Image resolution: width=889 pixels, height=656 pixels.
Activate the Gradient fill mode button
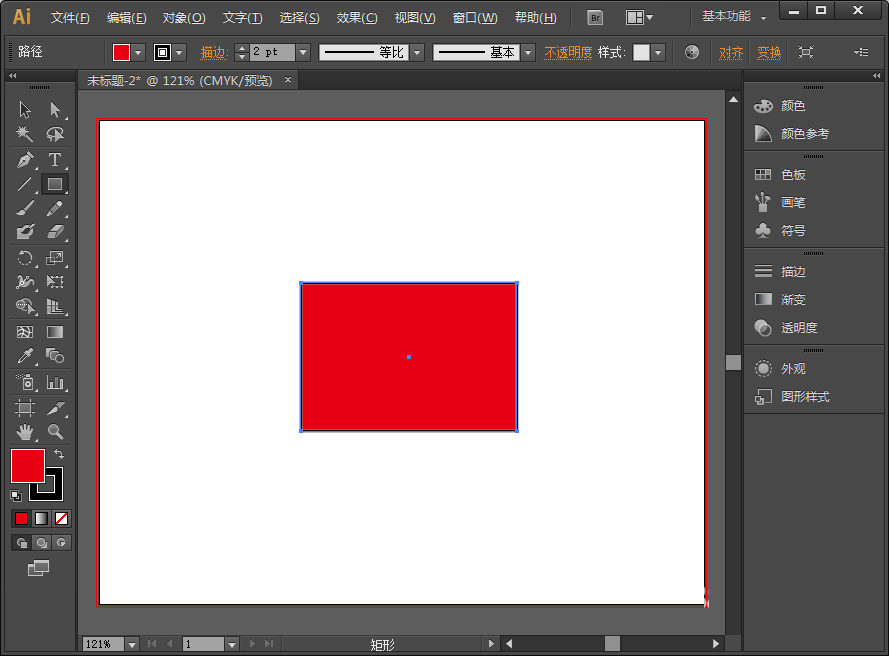point(41,518)
